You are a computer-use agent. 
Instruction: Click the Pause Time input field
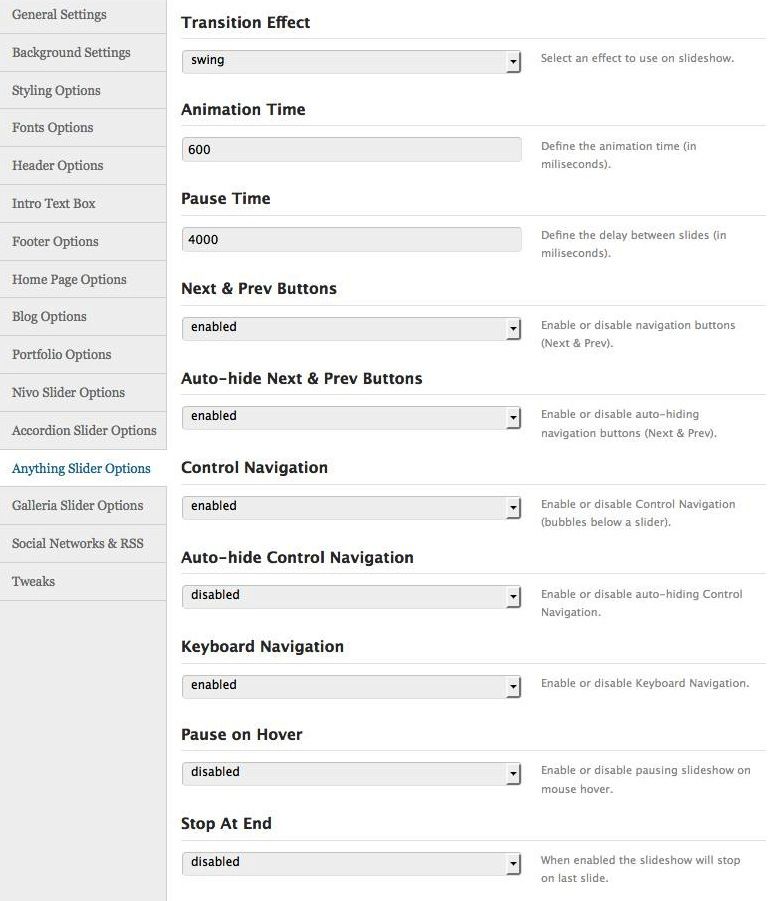coord(351,239)
